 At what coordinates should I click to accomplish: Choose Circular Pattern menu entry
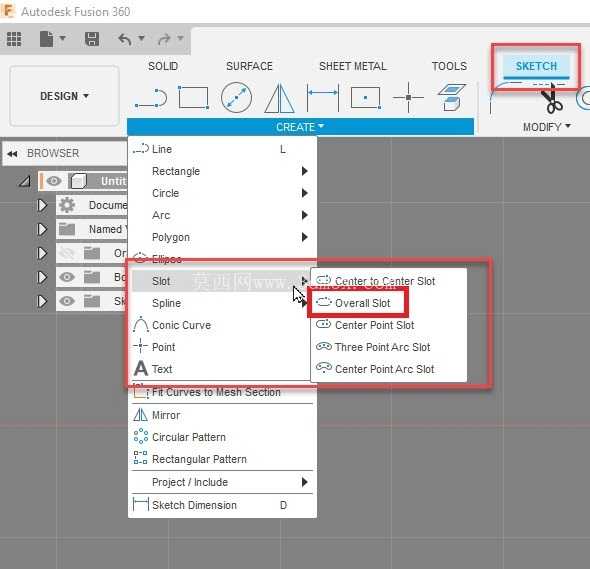[x=222, y=437]
